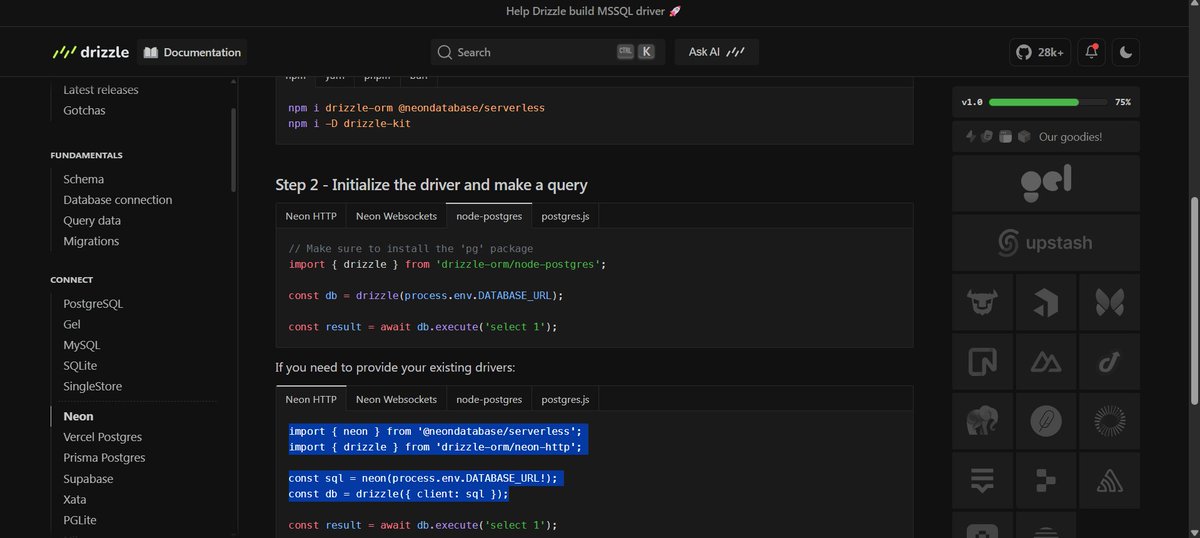1200x538 pixels.
Task: Select node-postgres tab in existing drivers block
Action: [489, 399]
